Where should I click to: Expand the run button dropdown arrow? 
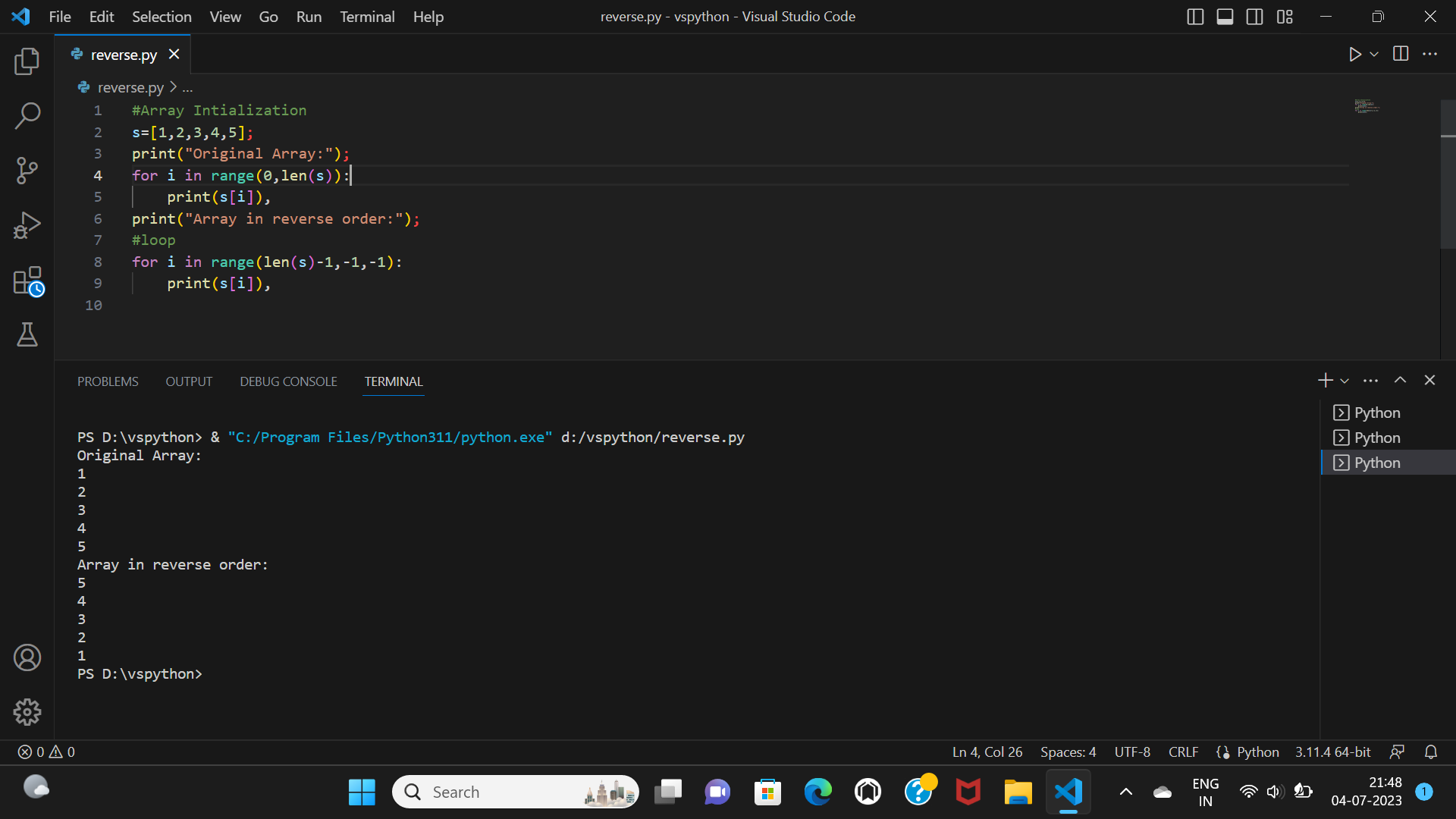[1374, 54]
